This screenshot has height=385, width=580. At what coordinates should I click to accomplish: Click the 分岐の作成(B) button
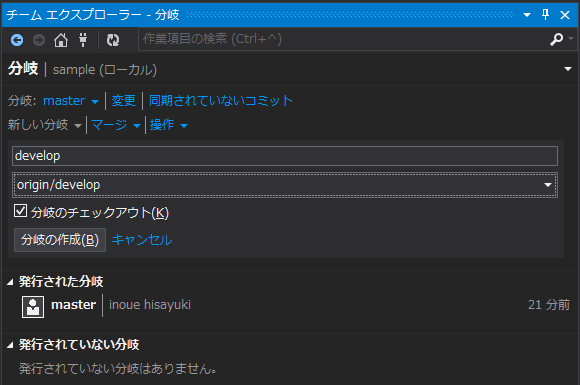tap(60, 240)
